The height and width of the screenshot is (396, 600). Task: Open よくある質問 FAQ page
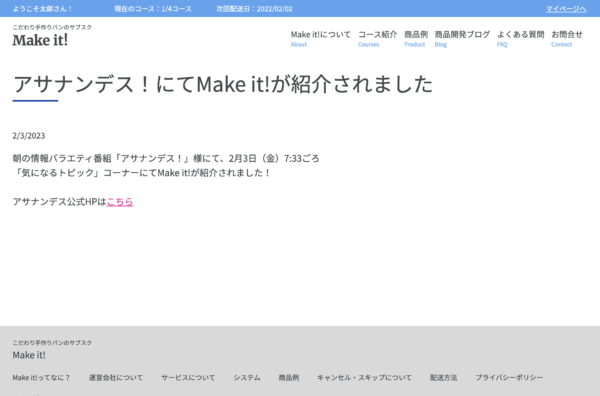(520, 39)
